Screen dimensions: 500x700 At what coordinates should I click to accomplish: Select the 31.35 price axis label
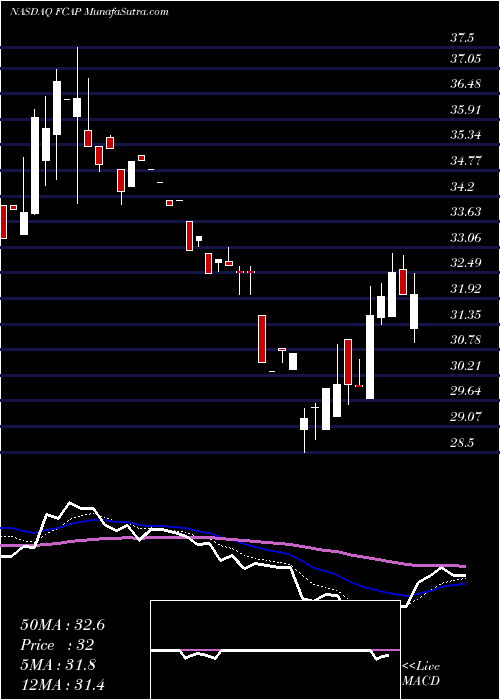click(465, 315)
